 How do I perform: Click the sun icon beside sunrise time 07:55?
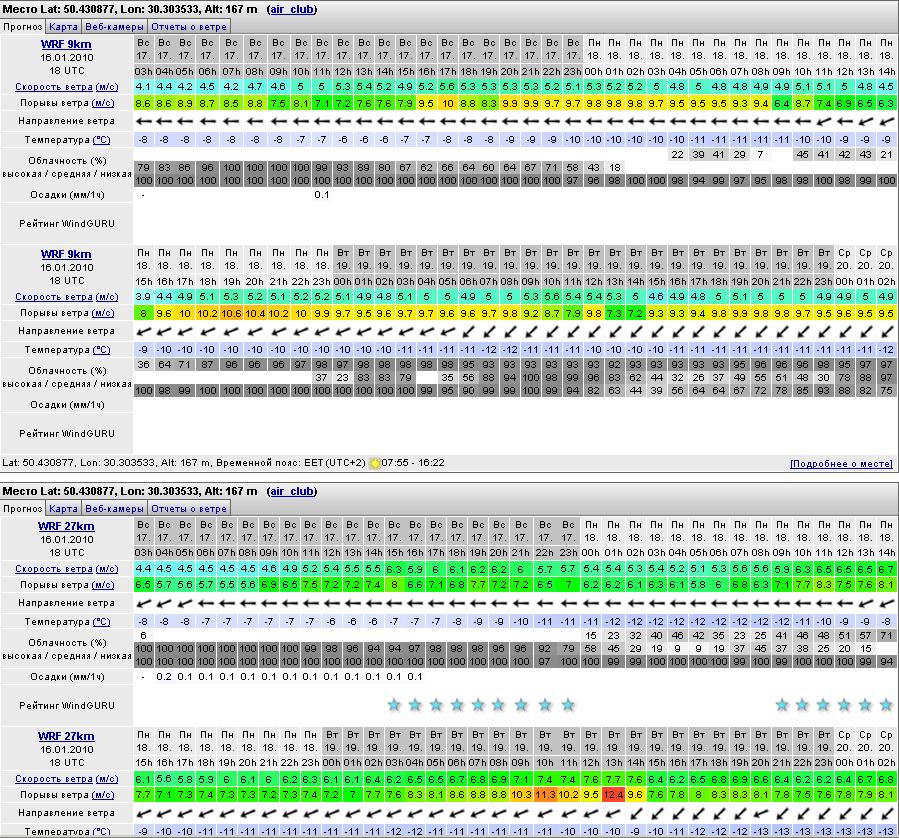point(375,463)
